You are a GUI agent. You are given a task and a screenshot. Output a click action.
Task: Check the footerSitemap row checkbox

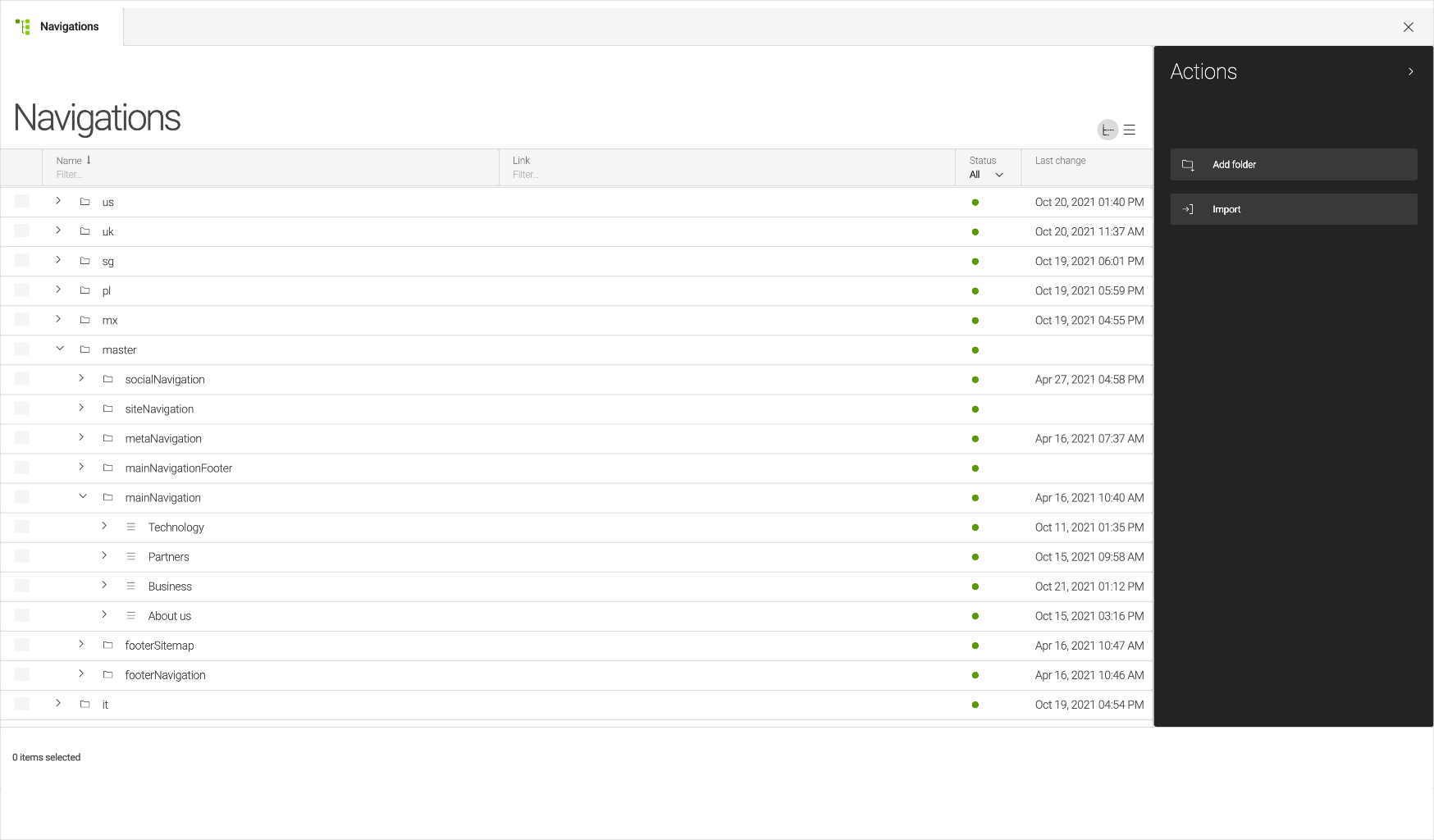pos(22,645)
